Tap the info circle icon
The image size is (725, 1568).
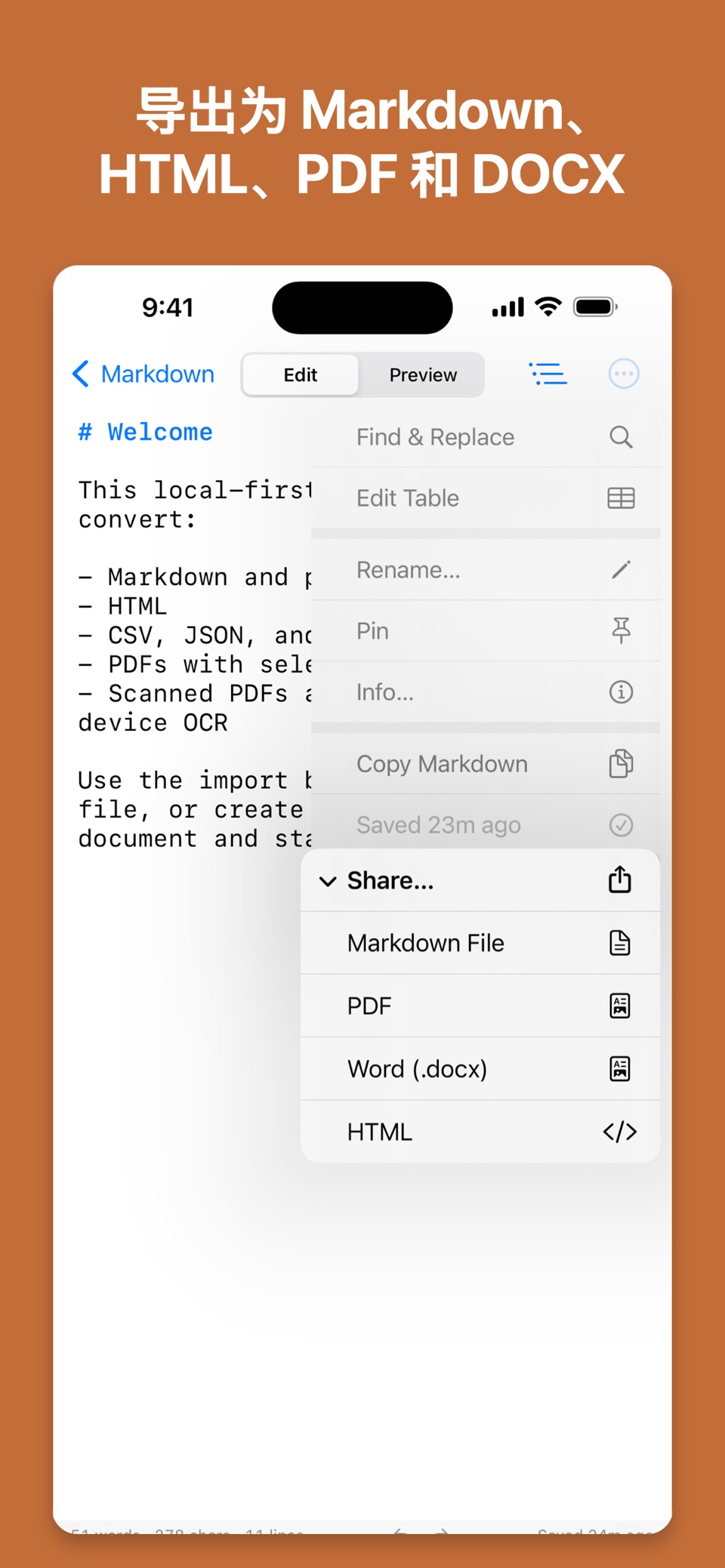point(621,692)
